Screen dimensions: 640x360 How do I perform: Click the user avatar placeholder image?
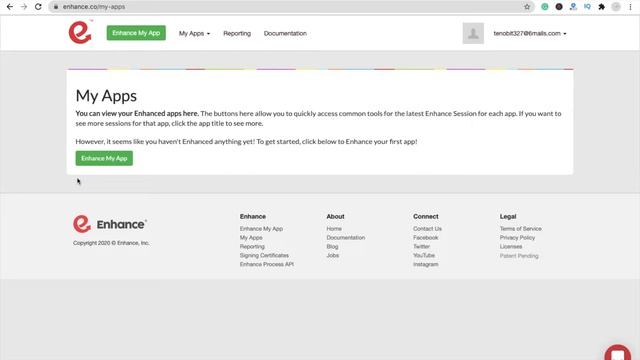tap(473, 33)
